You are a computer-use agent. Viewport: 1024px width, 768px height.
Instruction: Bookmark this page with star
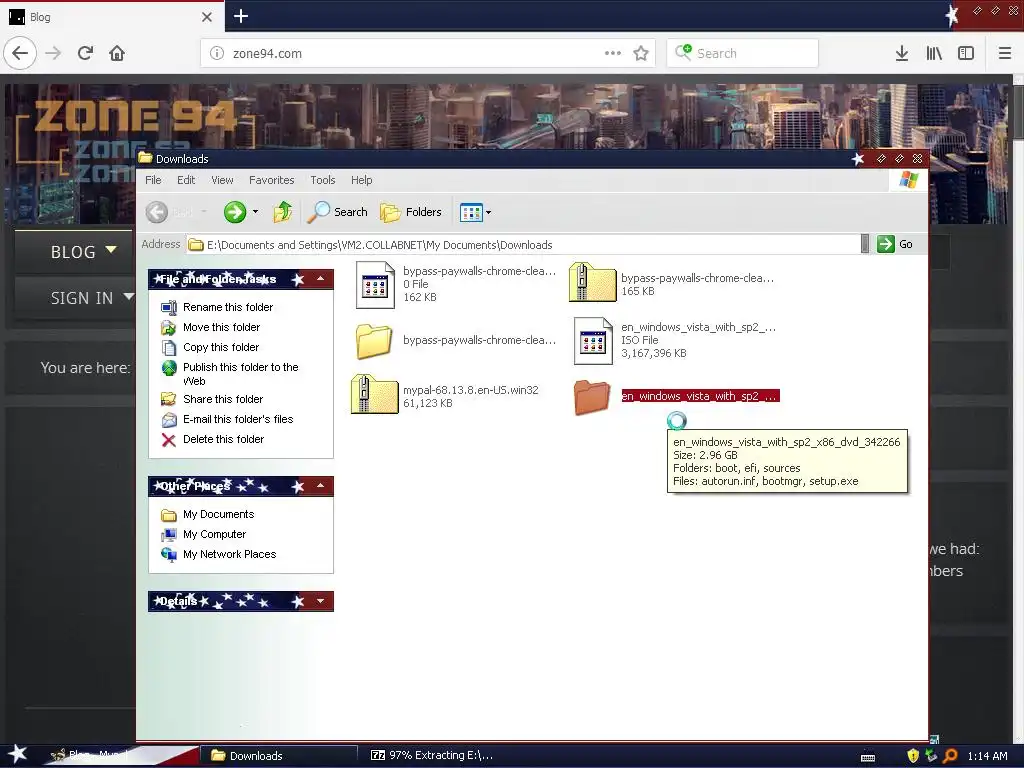click(641, 53)
